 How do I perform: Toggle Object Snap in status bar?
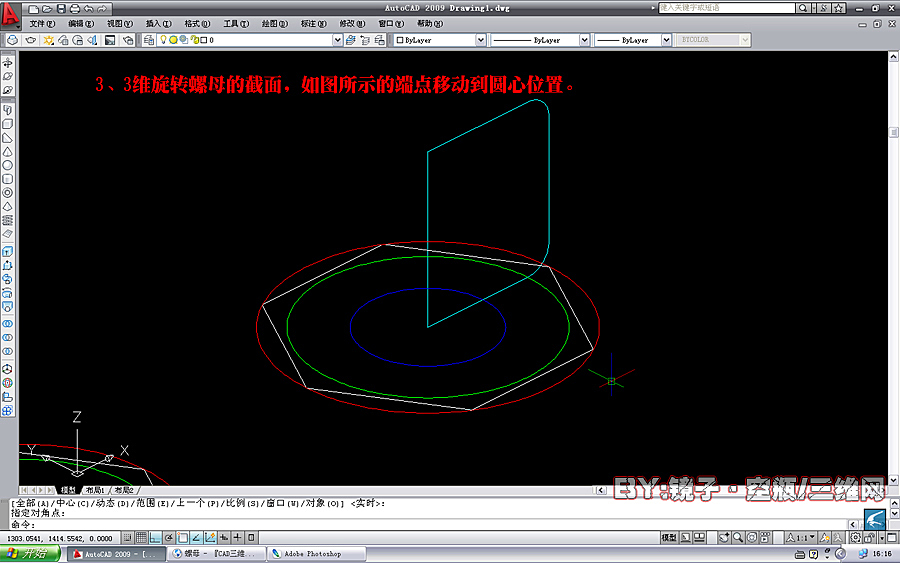[183, 538]
